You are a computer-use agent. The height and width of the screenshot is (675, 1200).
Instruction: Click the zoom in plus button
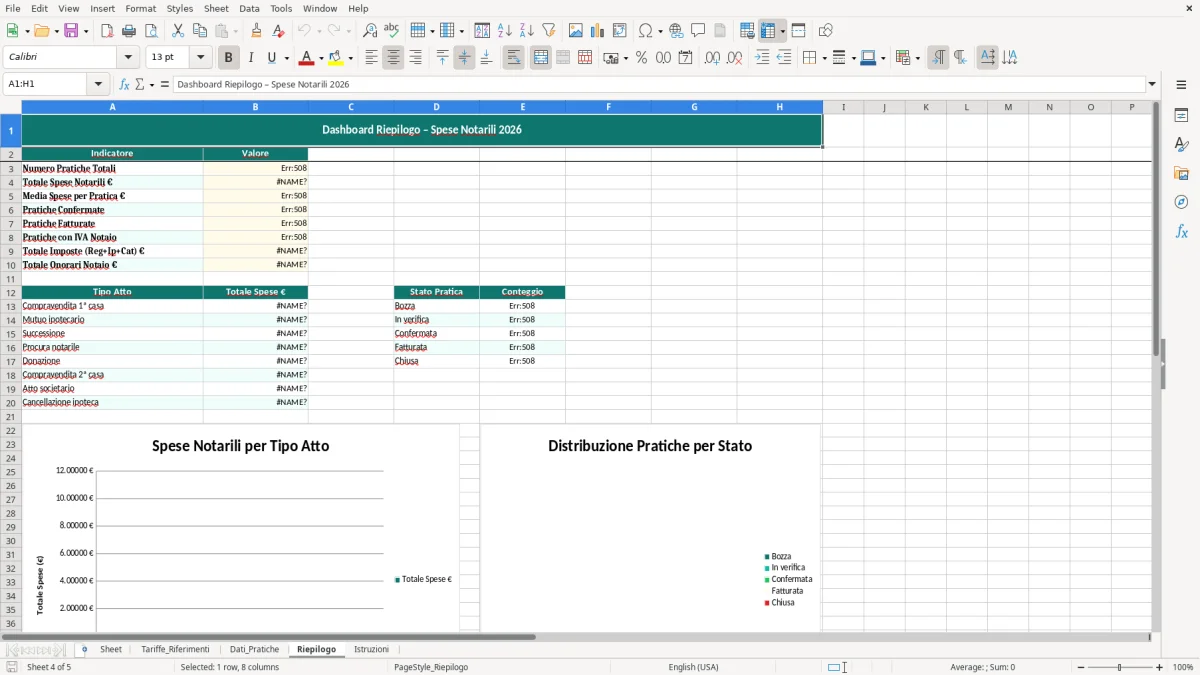pos(1160,667)
